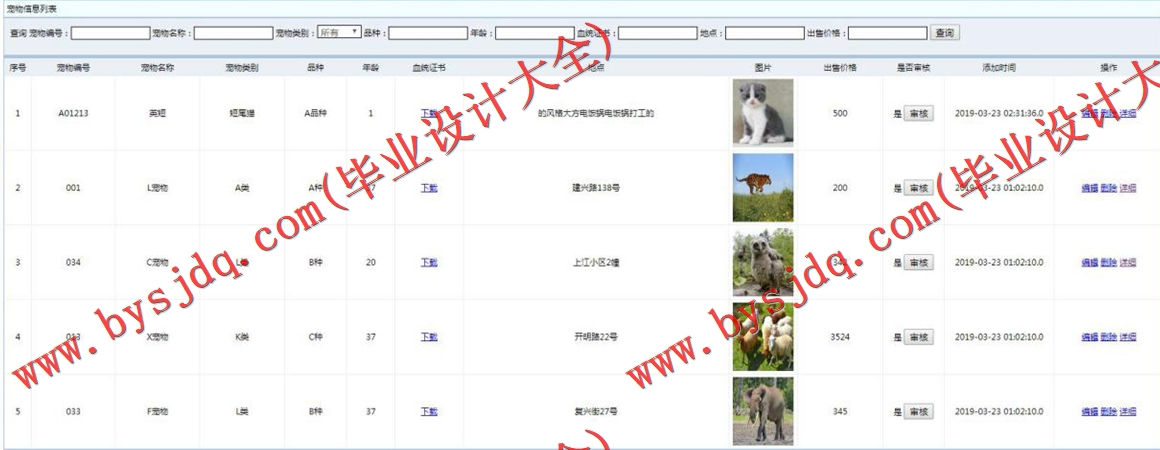Click 审核 button for the L宠物 row
Viewport: 1160px width, 450px height.
[919, 188]
